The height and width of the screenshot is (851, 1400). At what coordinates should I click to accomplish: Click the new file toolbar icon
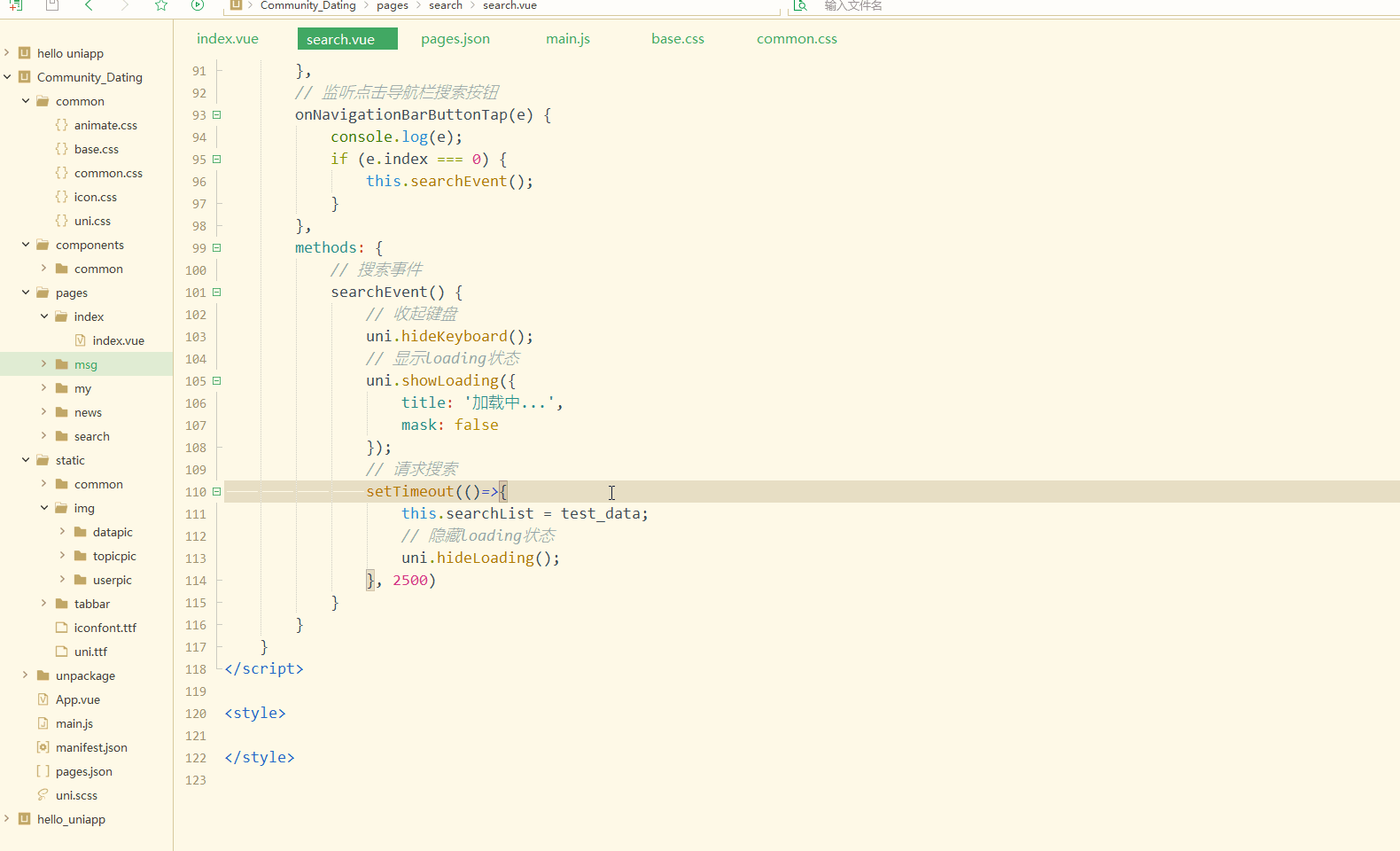tap(16, 5)
